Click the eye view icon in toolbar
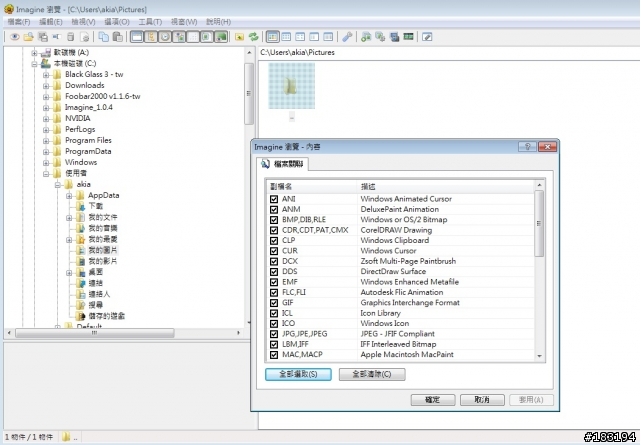The width and height of the screenshot is (641, 445). click(15, 37)
